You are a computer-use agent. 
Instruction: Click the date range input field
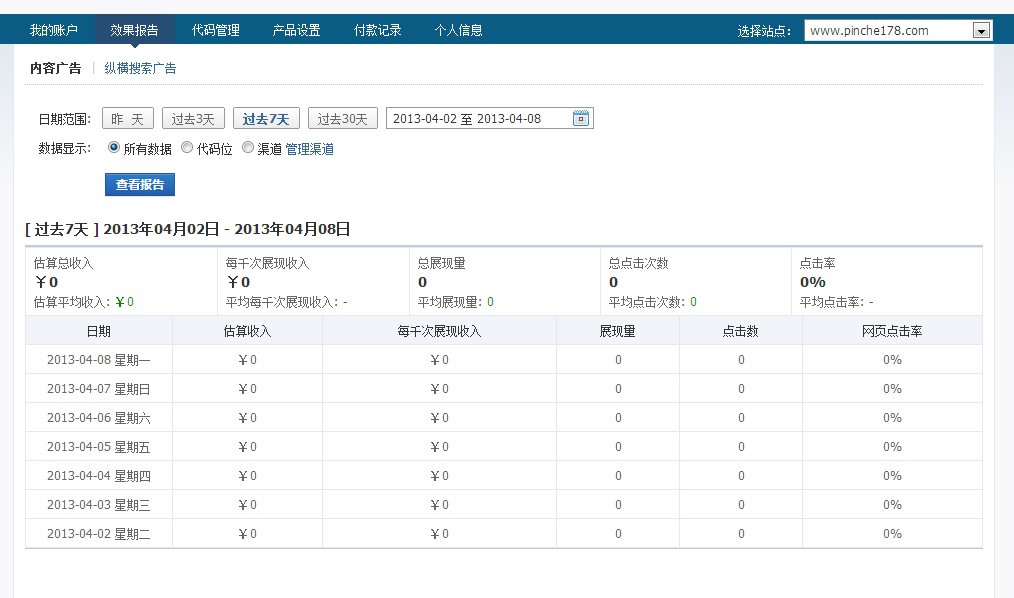click(478, 119)
